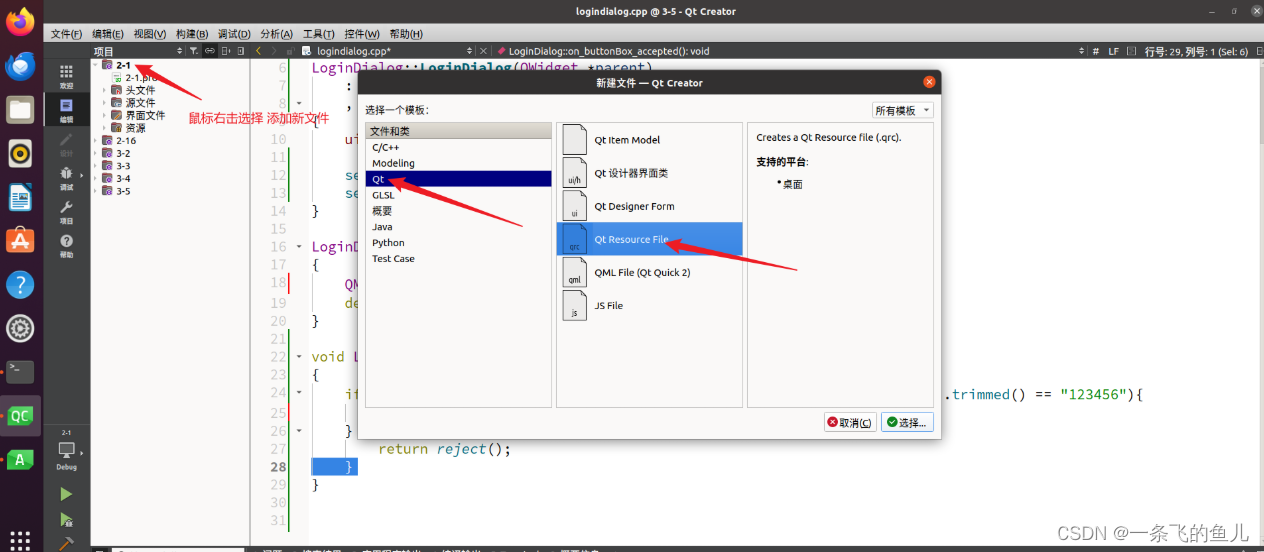1264x552 pixels.
Task: Open Files manager from the dock
Action: pyautogui.click(x=20, y=110)
